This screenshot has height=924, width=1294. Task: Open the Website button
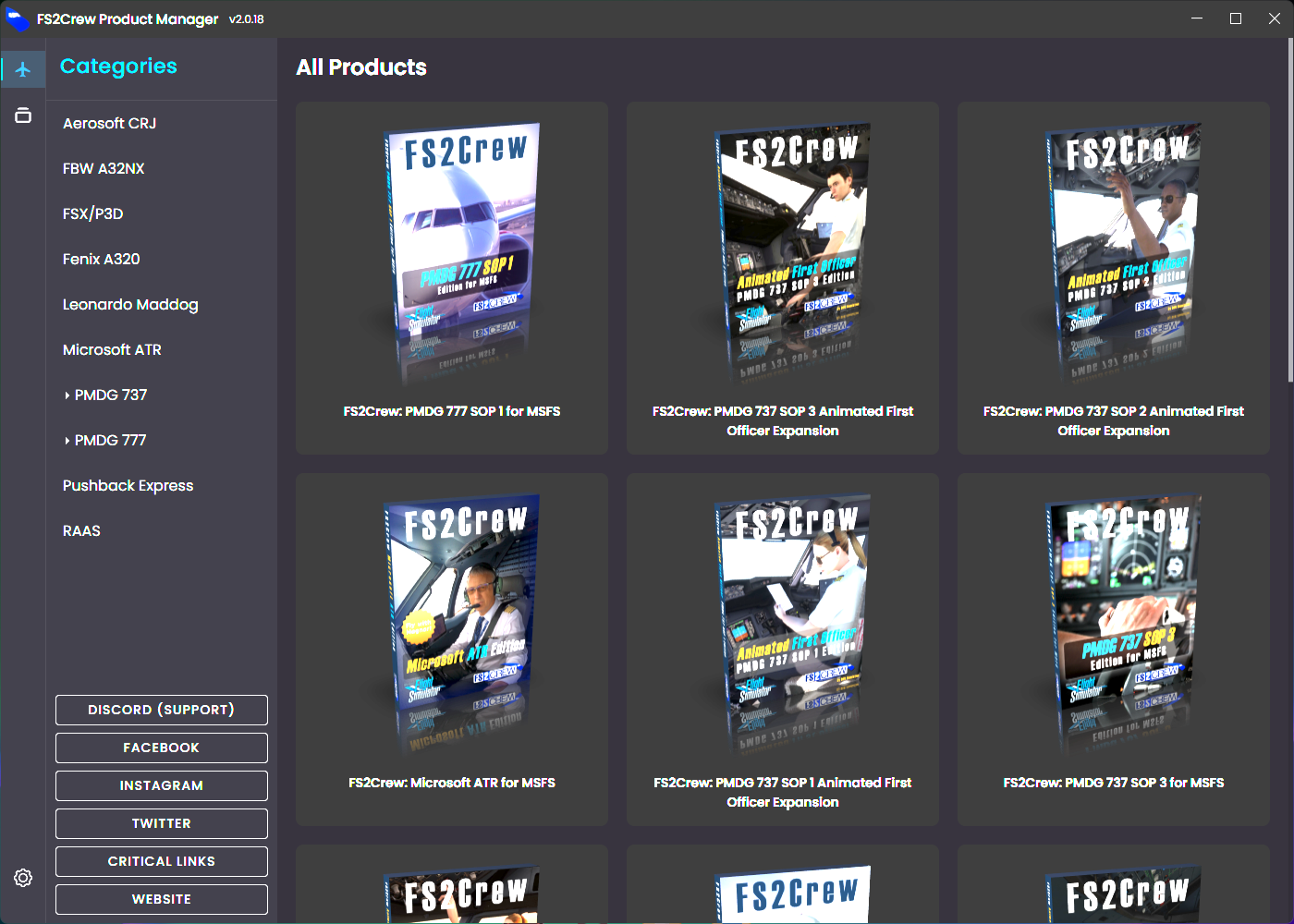tap(162, 899)
